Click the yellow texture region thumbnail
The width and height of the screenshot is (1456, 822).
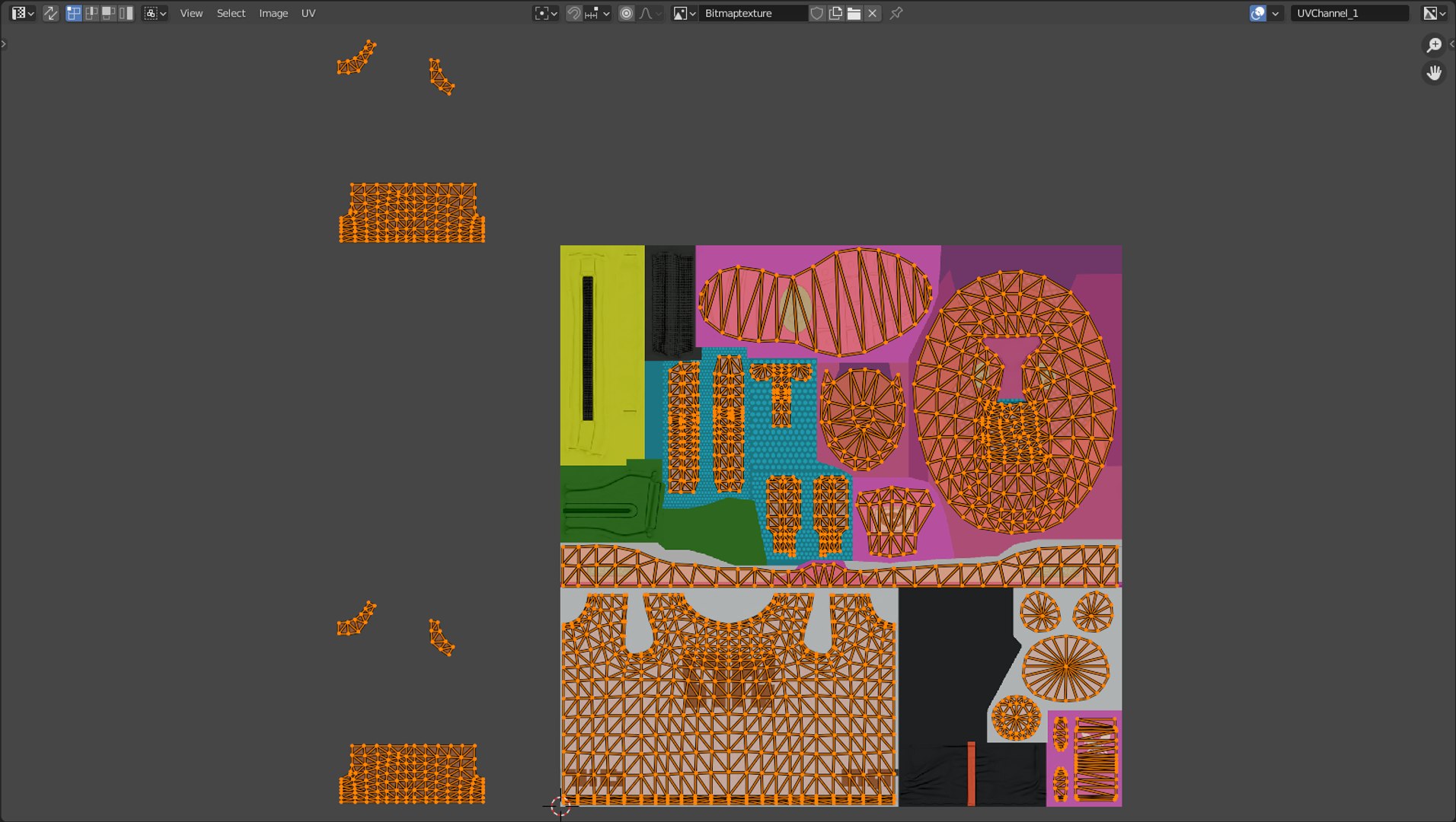(602, 355)
